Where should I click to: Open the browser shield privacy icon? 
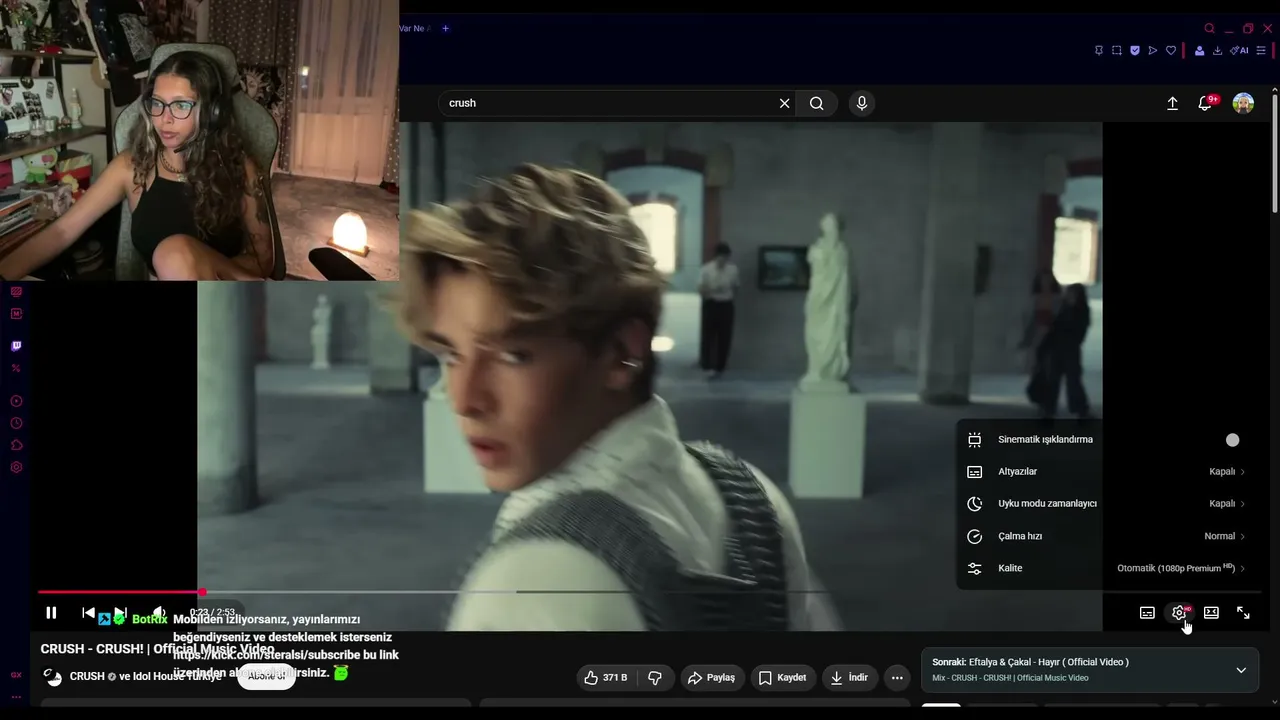pos(1135,51)
